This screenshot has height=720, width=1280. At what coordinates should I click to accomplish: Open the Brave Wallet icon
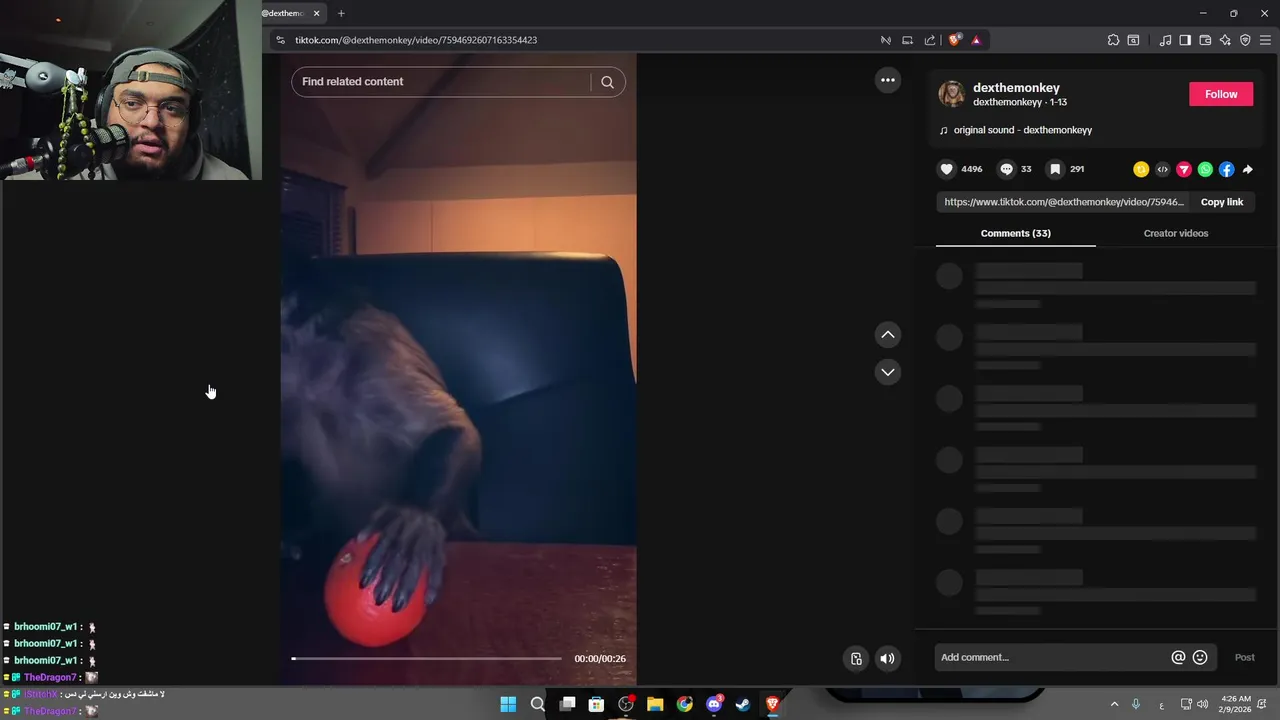point(1205,40)
